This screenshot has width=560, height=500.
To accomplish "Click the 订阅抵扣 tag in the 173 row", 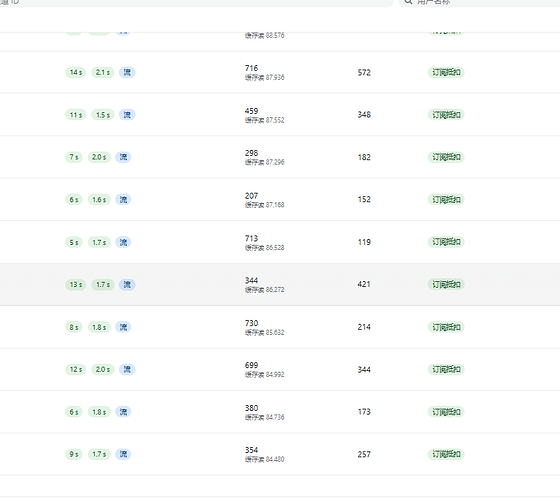I will pyautogui.click(x=446, y=412).
